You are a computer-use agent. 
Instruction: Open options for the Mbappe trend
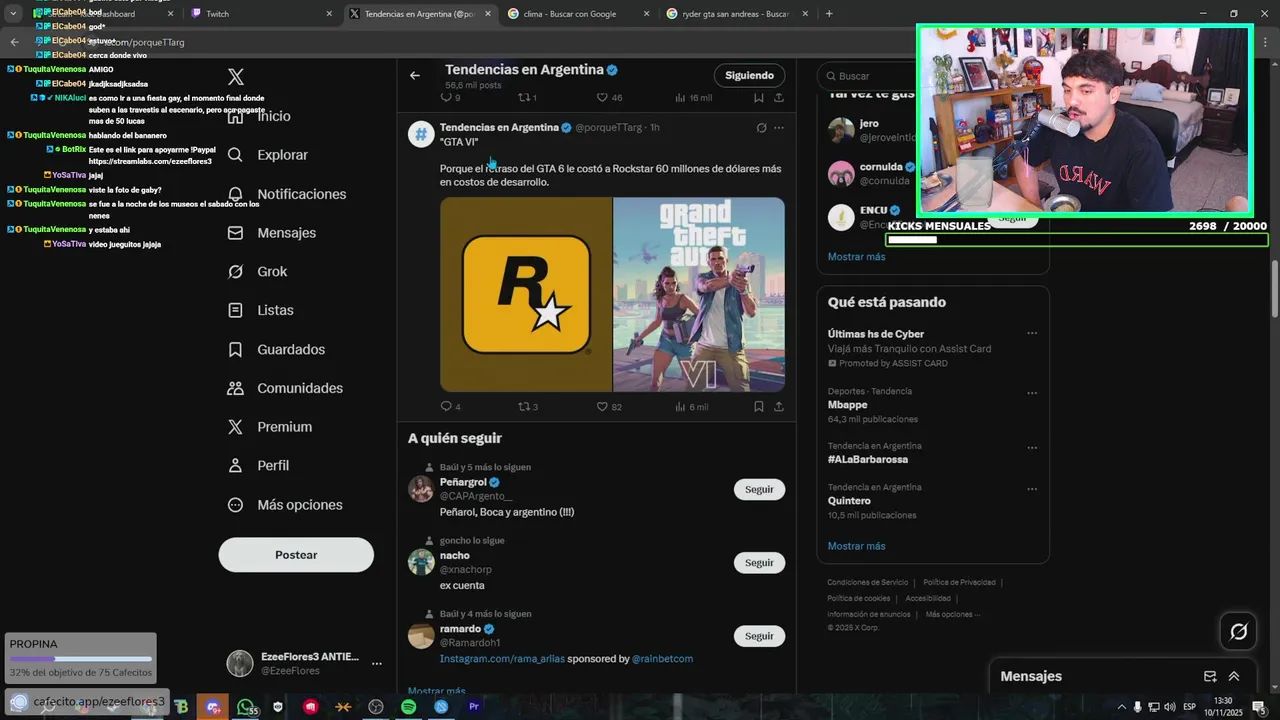coord(1032,393)
